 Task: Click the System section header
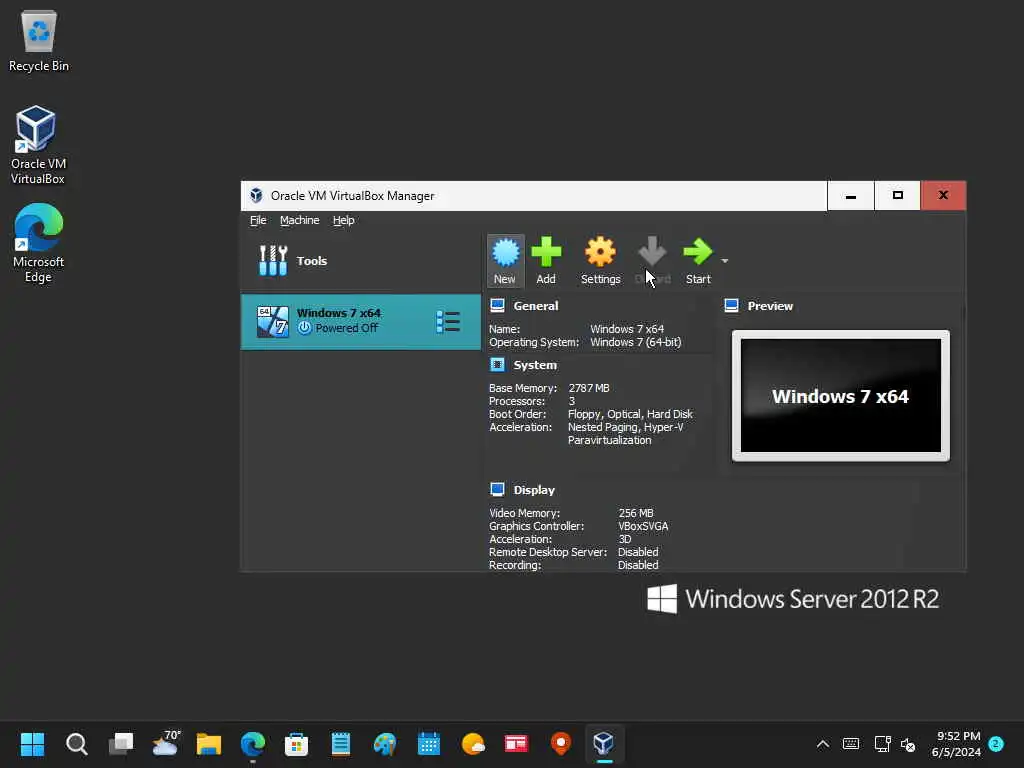[535, 365]
